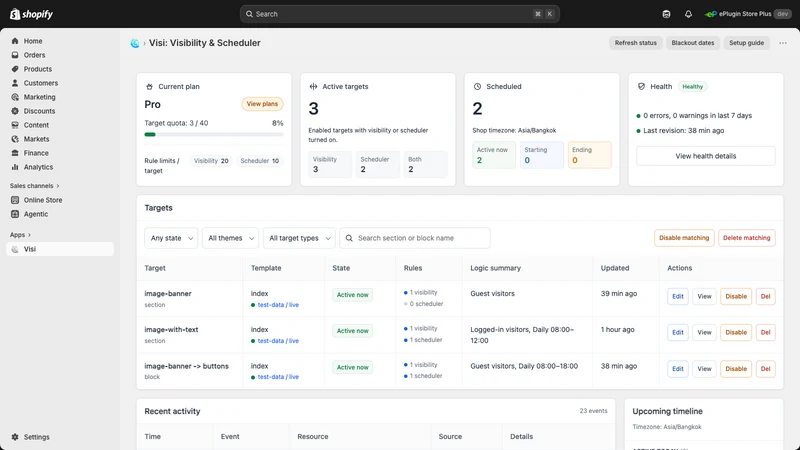Open the All target types dropdown
800x450 pixels.
tap(299, 238)
